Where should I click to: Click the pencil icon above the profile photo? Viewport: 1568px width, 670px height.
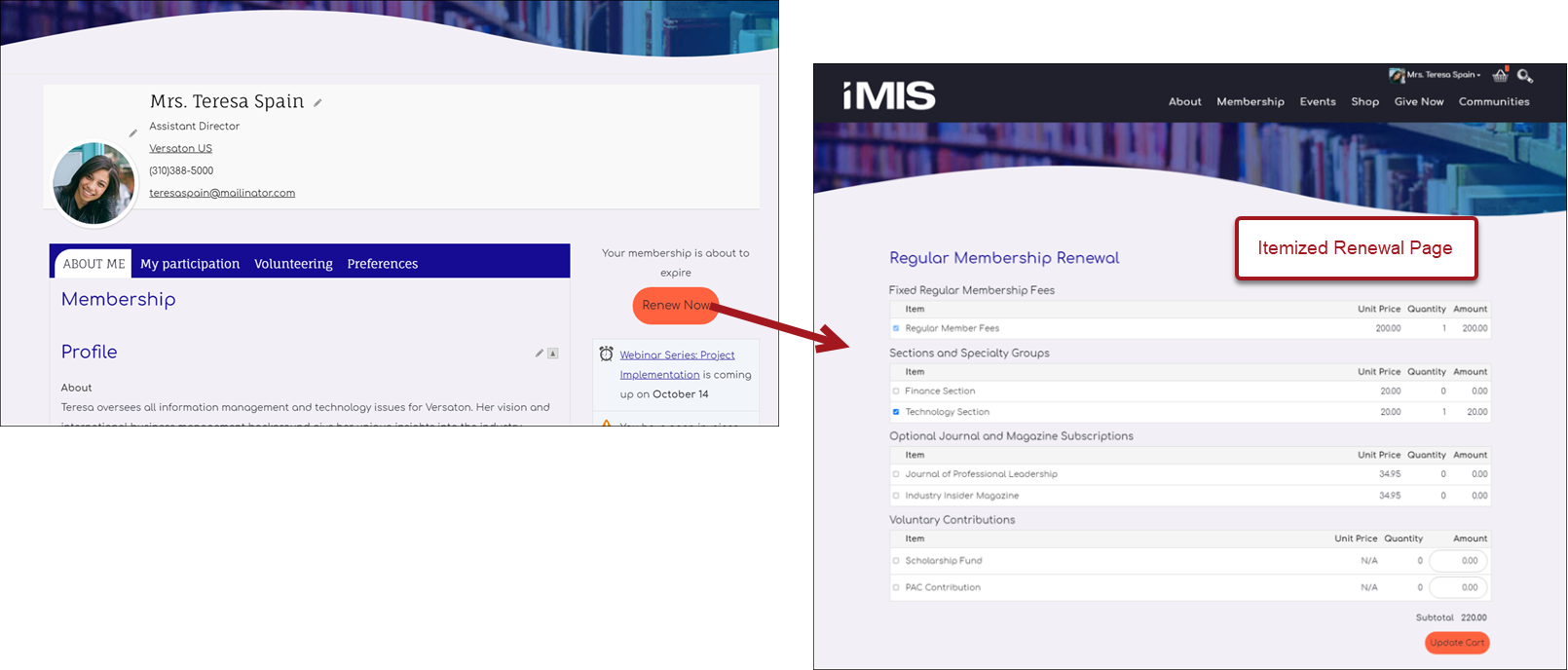[x=133, y=132]
